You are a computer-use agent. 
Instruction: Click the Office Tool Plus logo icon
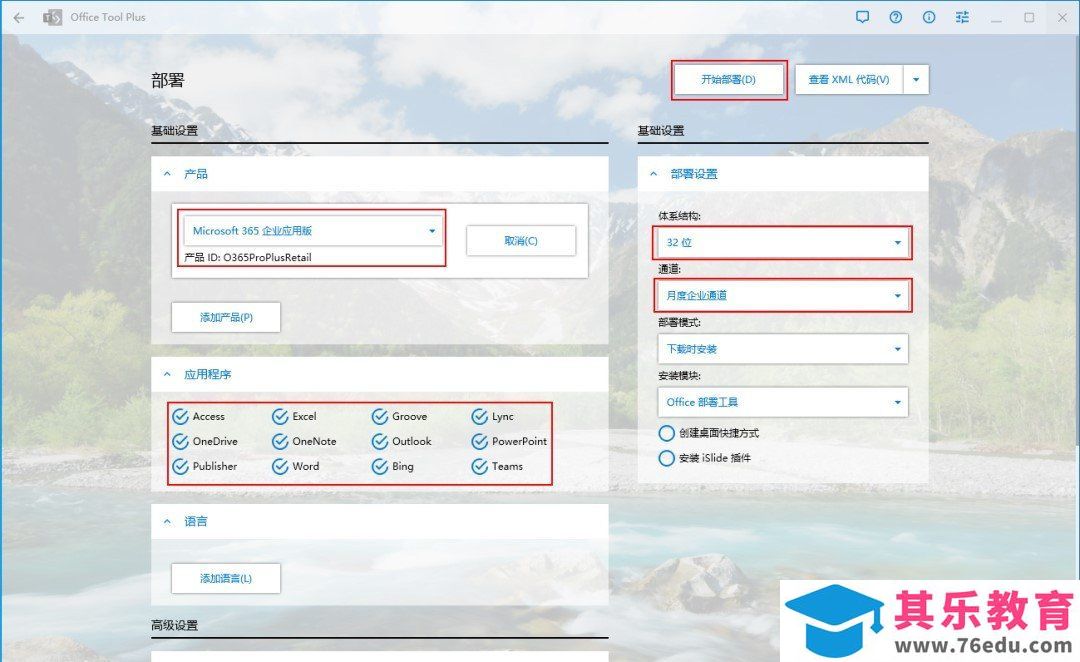52,17
